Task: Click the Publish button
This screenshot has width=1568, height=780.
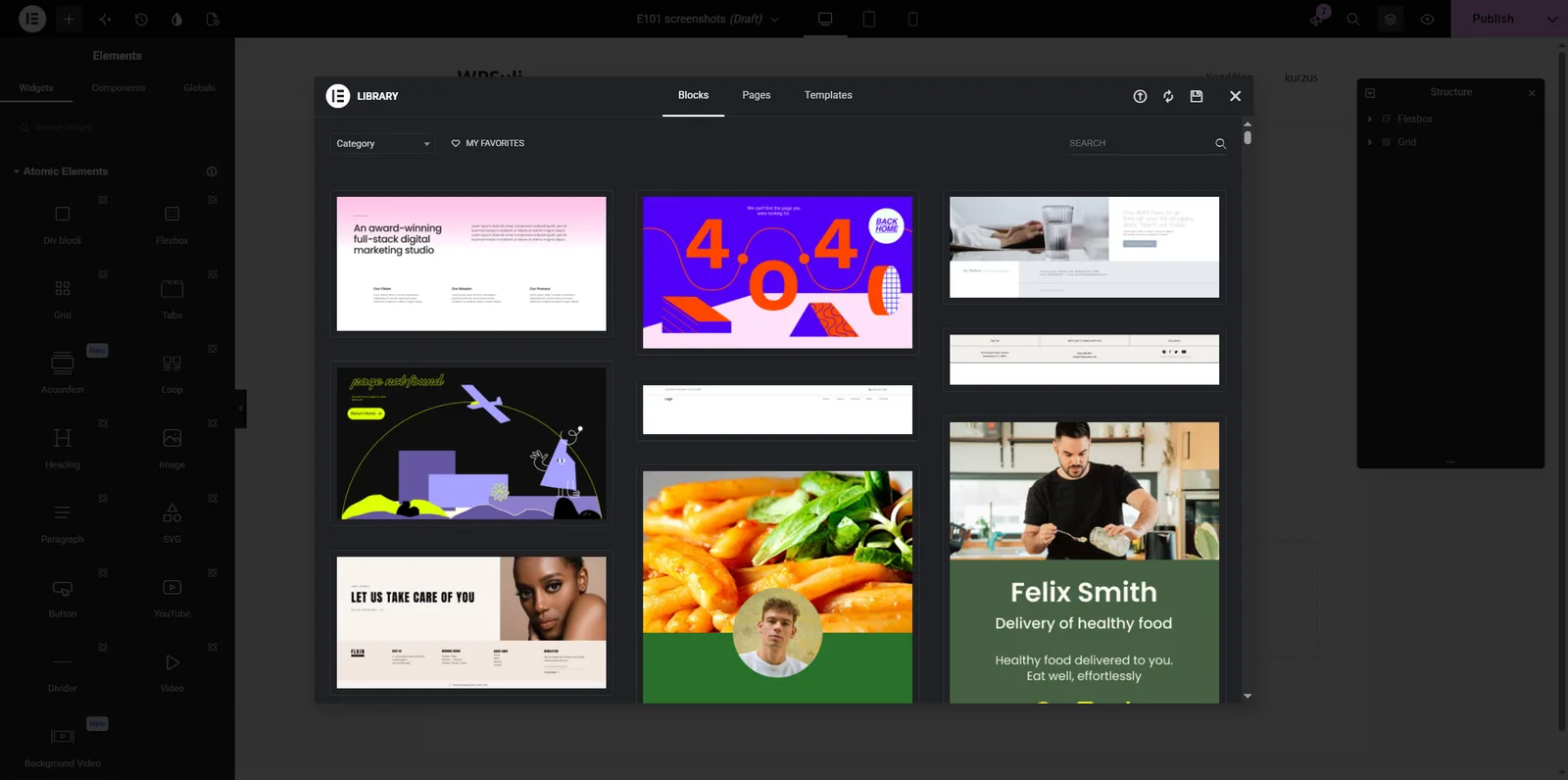Action: pos(1493,19)
